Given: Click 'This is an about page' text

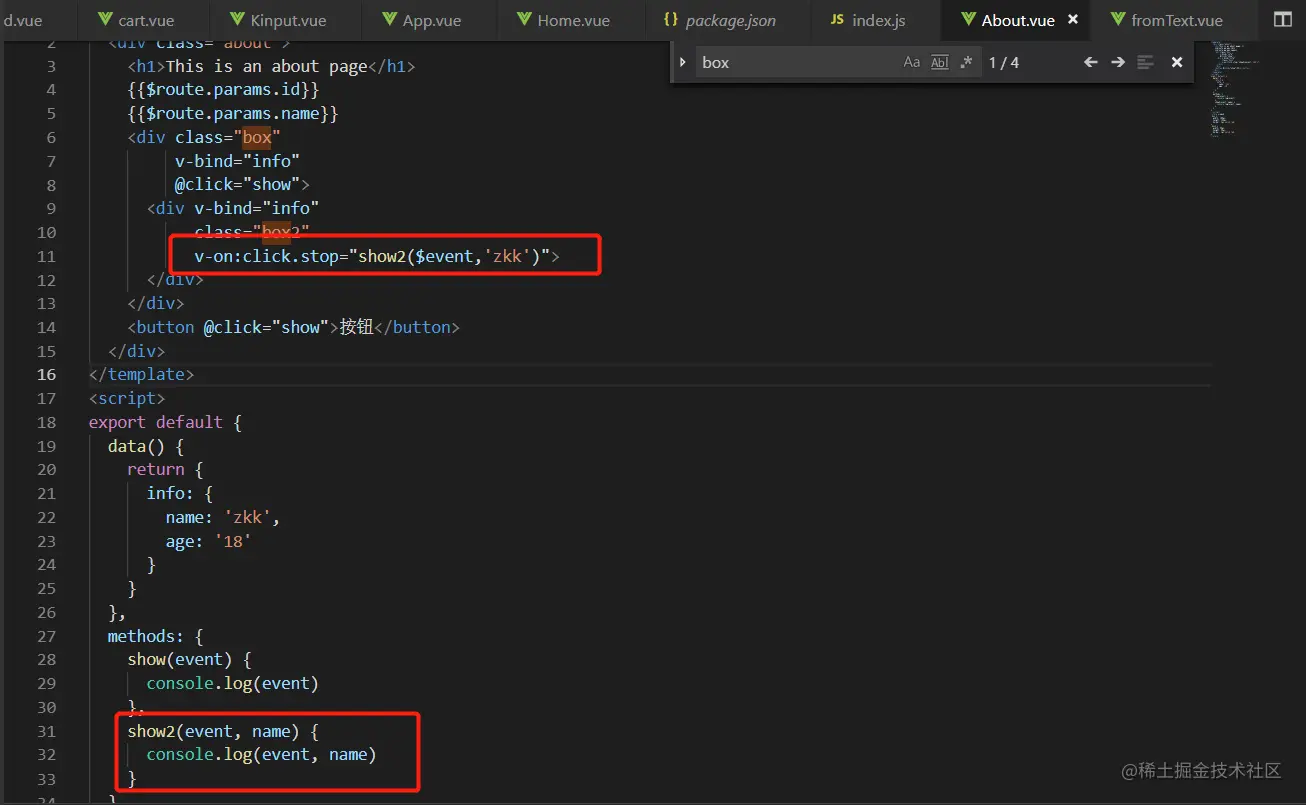Looking at the screenshot, I should click(267, 66).
